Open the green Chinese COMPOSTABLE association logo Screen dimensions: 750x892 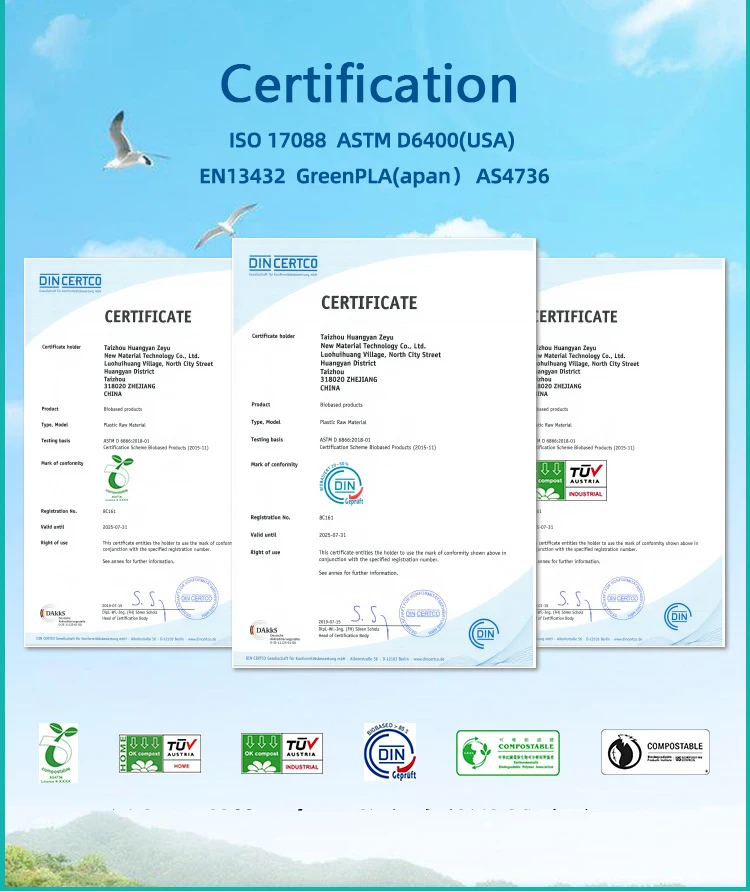(508, 753)
